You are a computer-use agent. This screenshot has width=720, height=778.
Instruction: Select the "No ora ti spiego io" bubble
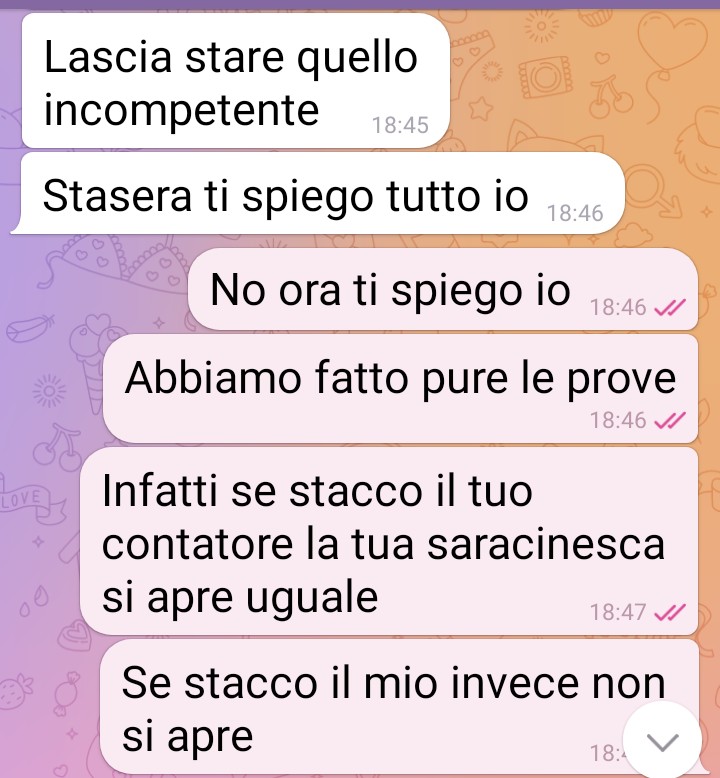443,289
